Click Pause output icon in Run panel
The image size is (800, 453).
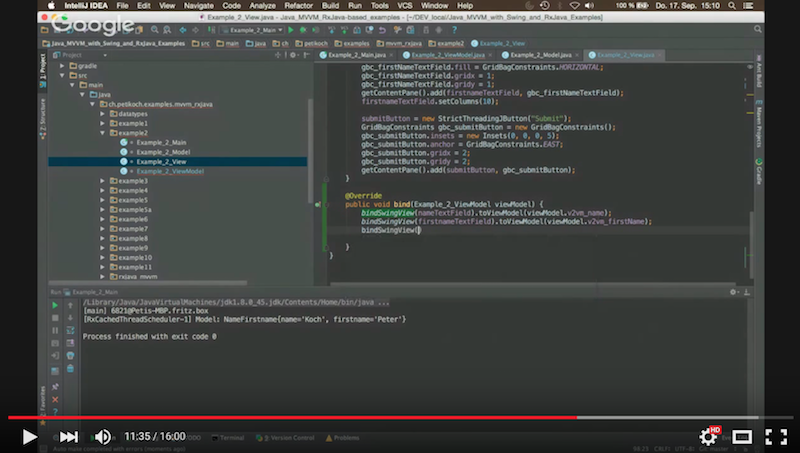tap(55, 331)
